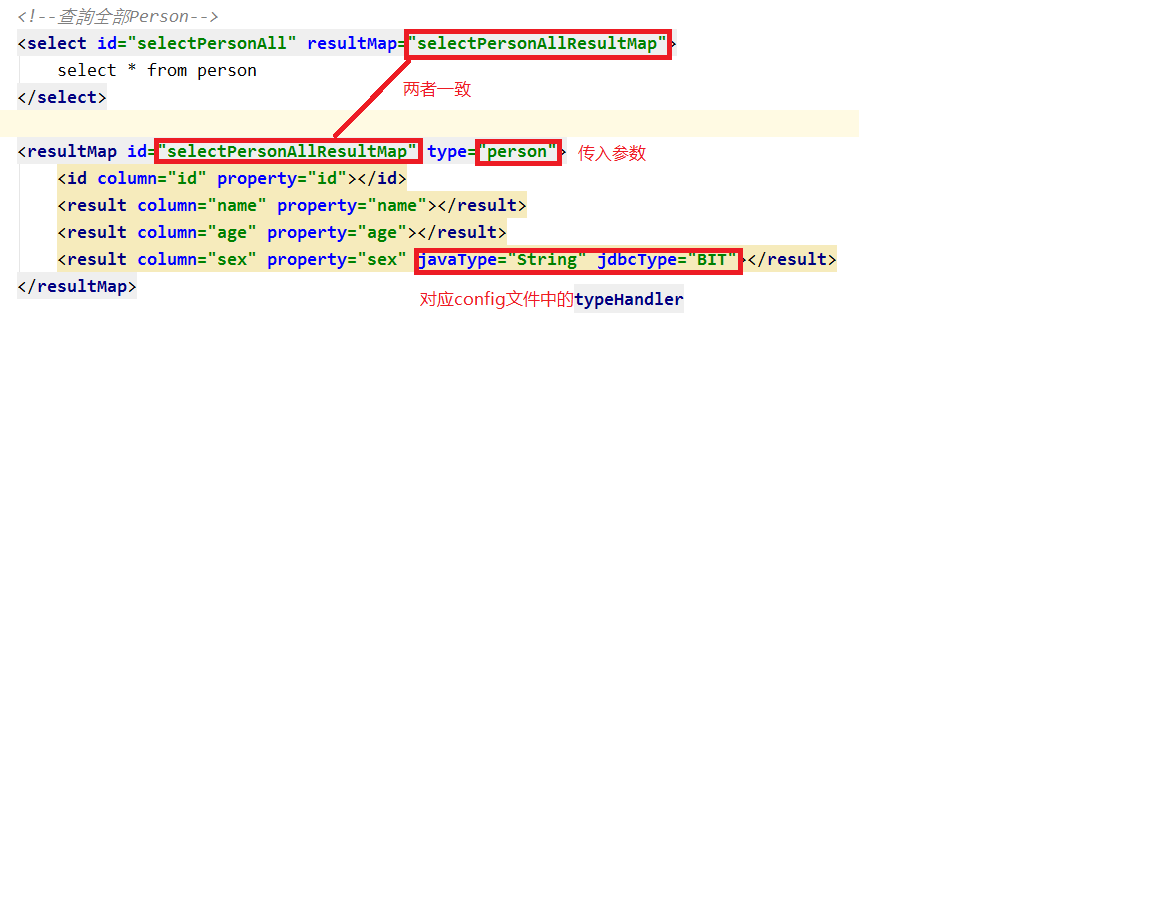Click property="id" in the id element
The height and width of the screenshot is (899, 1152).
[281, 178]
